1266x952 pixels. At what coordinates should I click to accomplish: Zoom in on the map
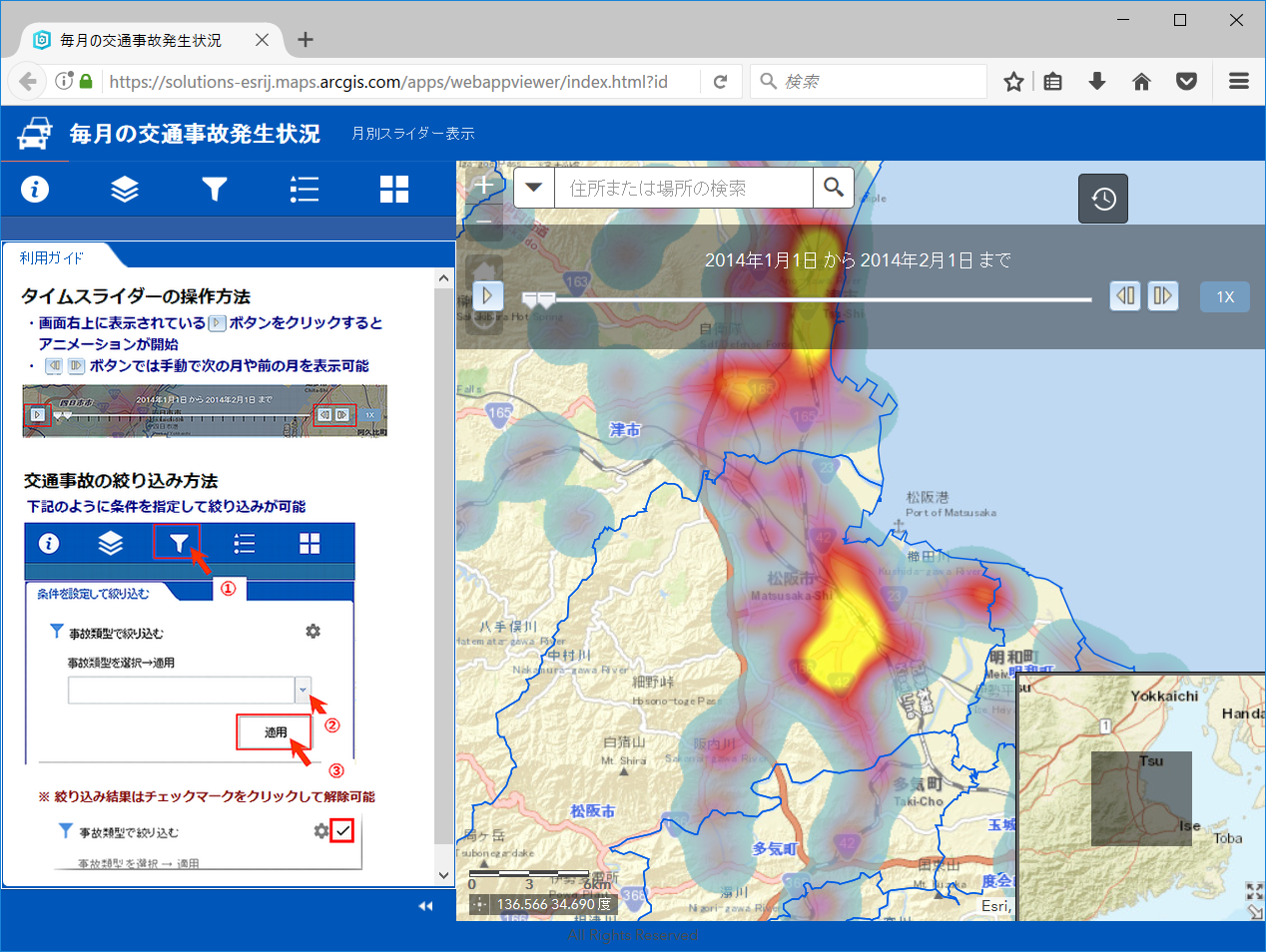click(x=484, y=186)
